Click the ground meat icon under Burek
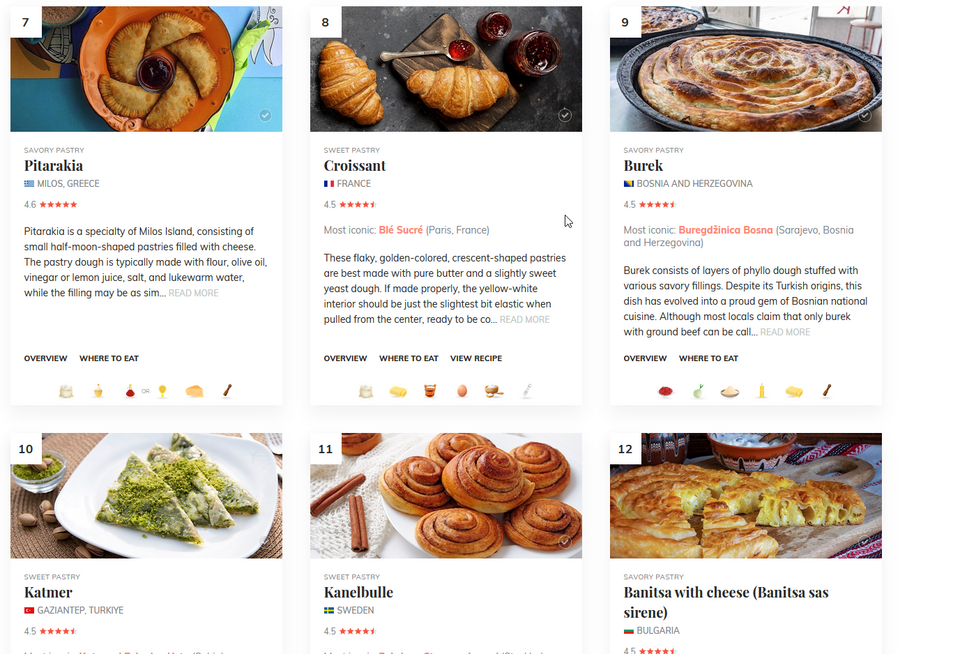This screenshot has width=960, height=654. [x=666, y=391]
